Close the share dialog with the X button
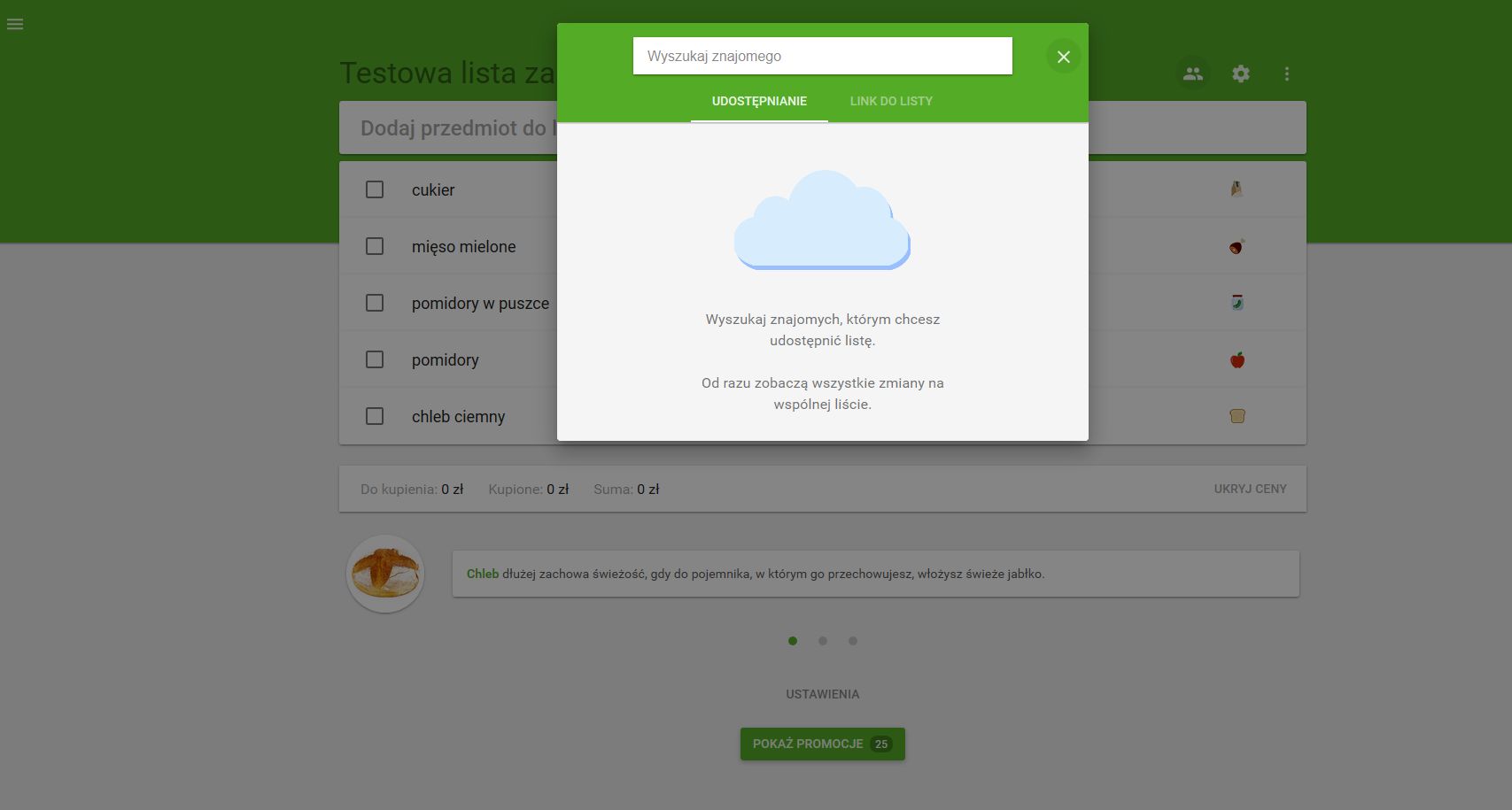This screenshot has height=810, width=1512. tap(1064, 57)
